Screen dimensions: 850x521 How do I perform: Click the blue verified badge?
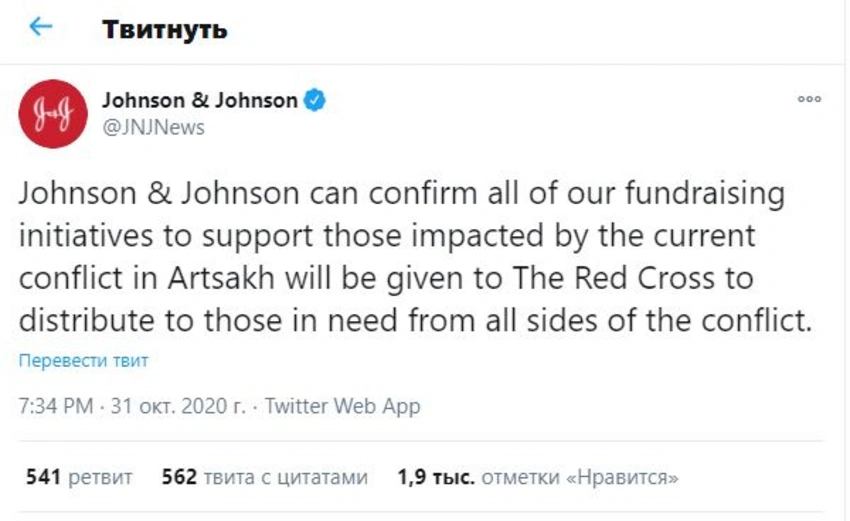(x=314, y=101)
